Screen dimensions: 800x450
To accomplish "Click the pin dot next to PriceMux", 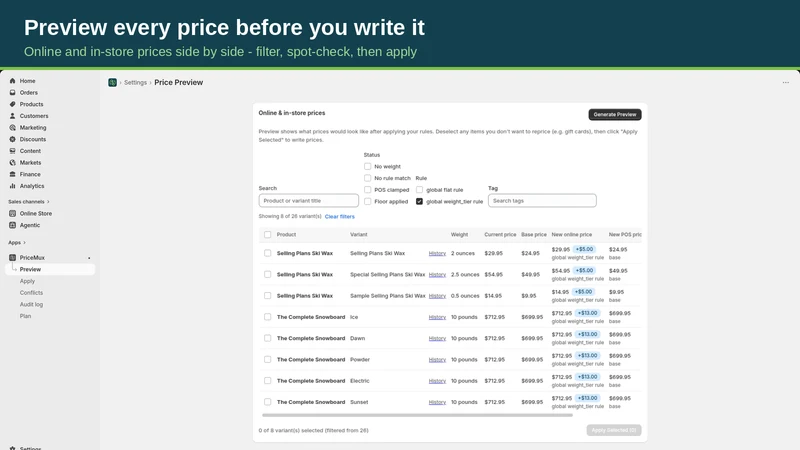I will (89, 258).
